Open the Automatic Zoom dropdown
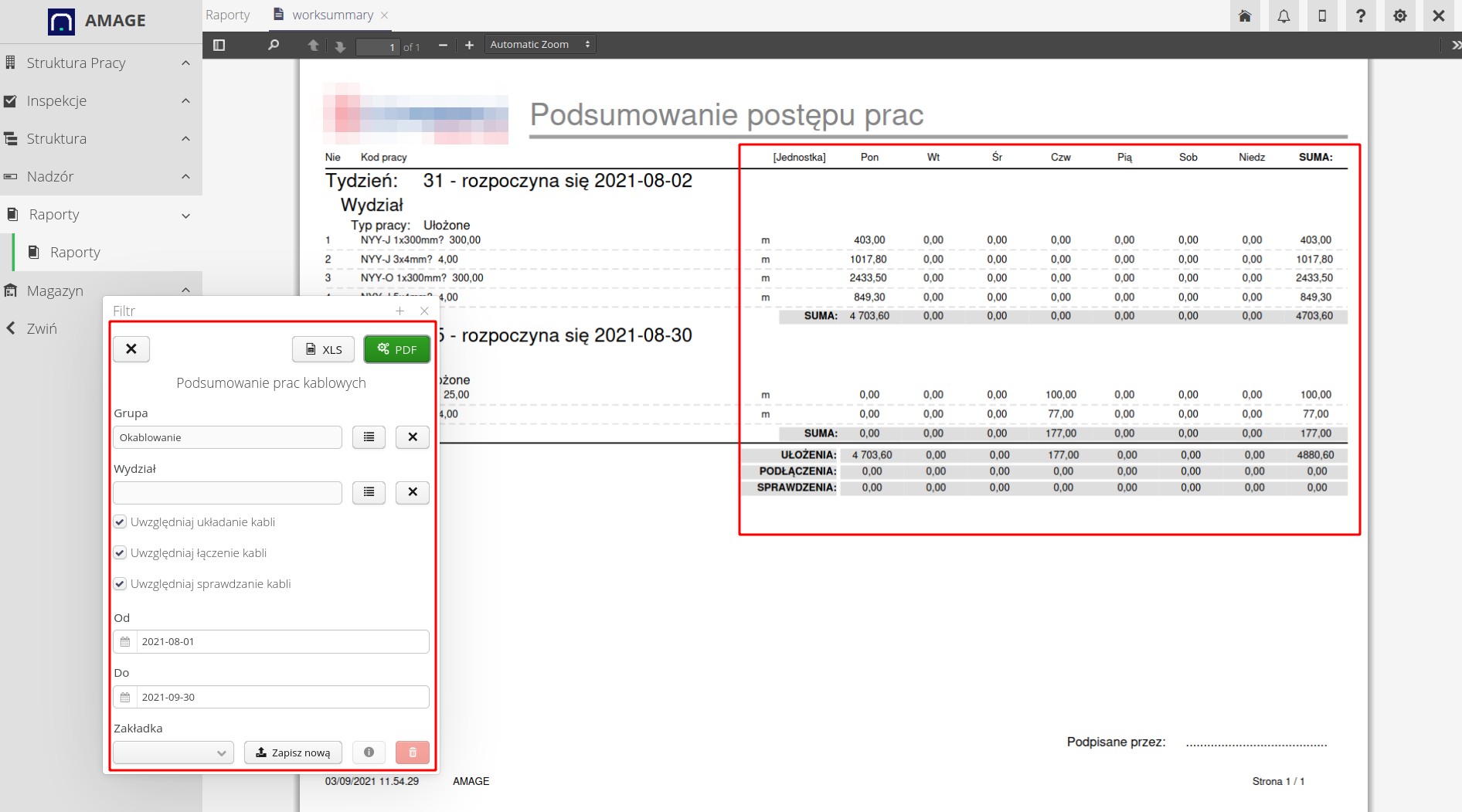Screen dimensions: 1462x812 (x=539, y=45)
